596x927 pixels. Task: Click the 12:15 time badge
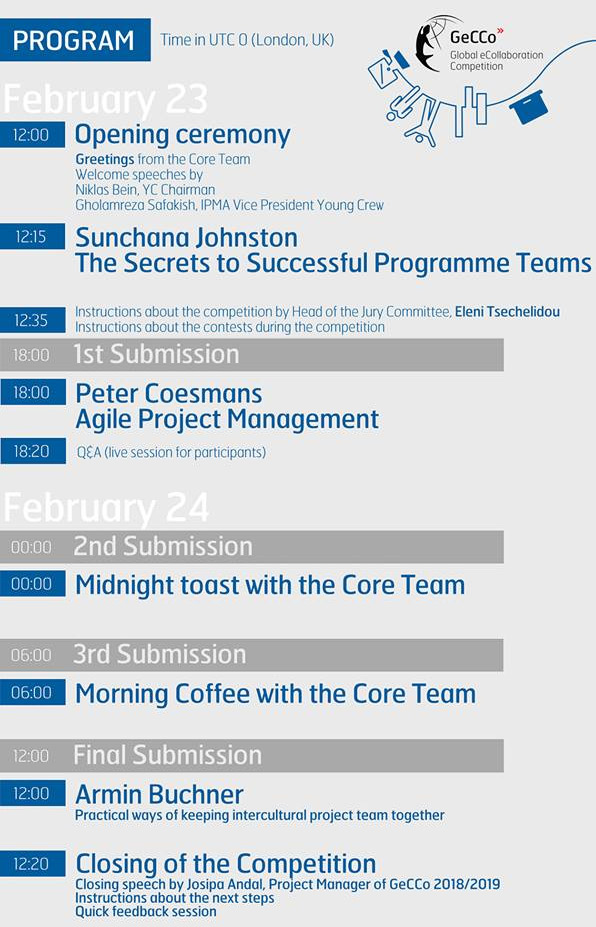(x=33, y=237)
